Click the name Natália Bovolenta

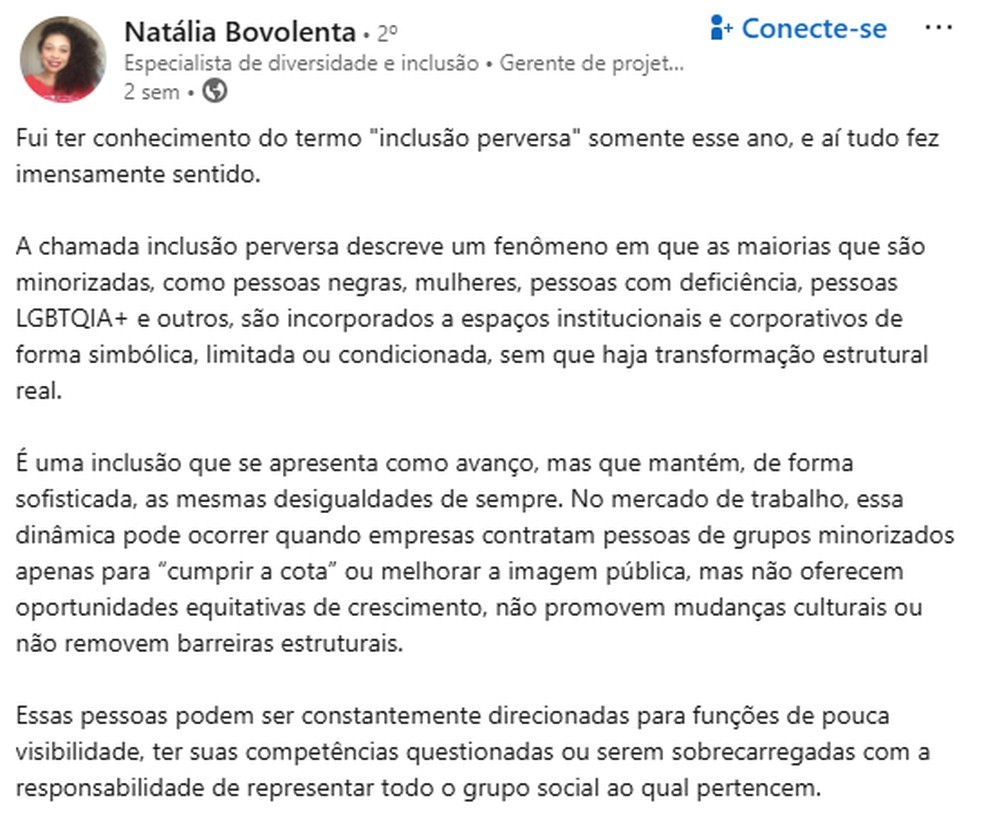pos(239,32)
